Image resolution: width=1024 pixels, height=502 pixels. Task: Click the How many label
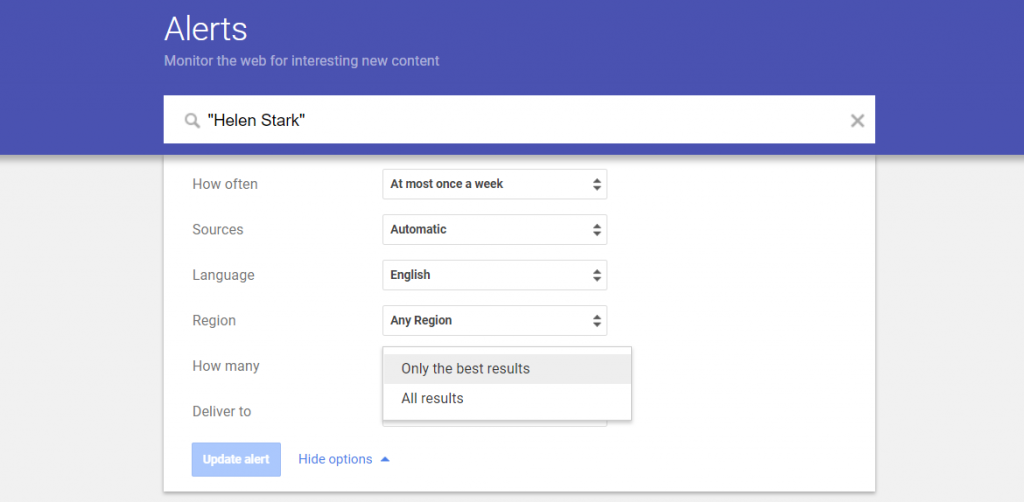(x=226, y=366)
